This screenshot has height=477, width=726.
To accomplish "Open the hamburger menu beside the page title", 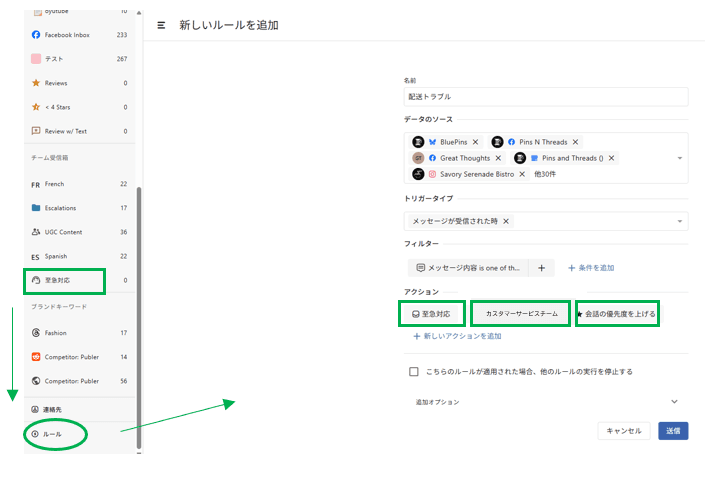I will click(162, 24).
